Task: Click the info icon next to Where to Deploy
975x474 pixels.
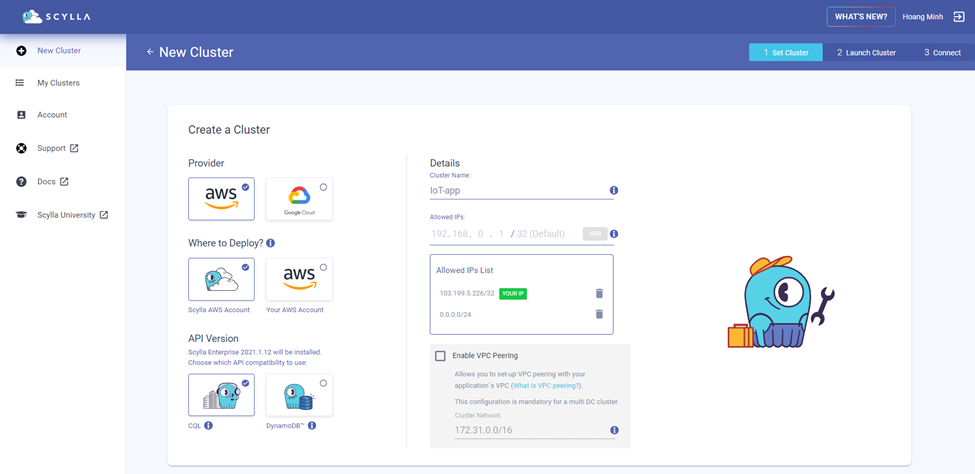Action: (x=270, y=243)
